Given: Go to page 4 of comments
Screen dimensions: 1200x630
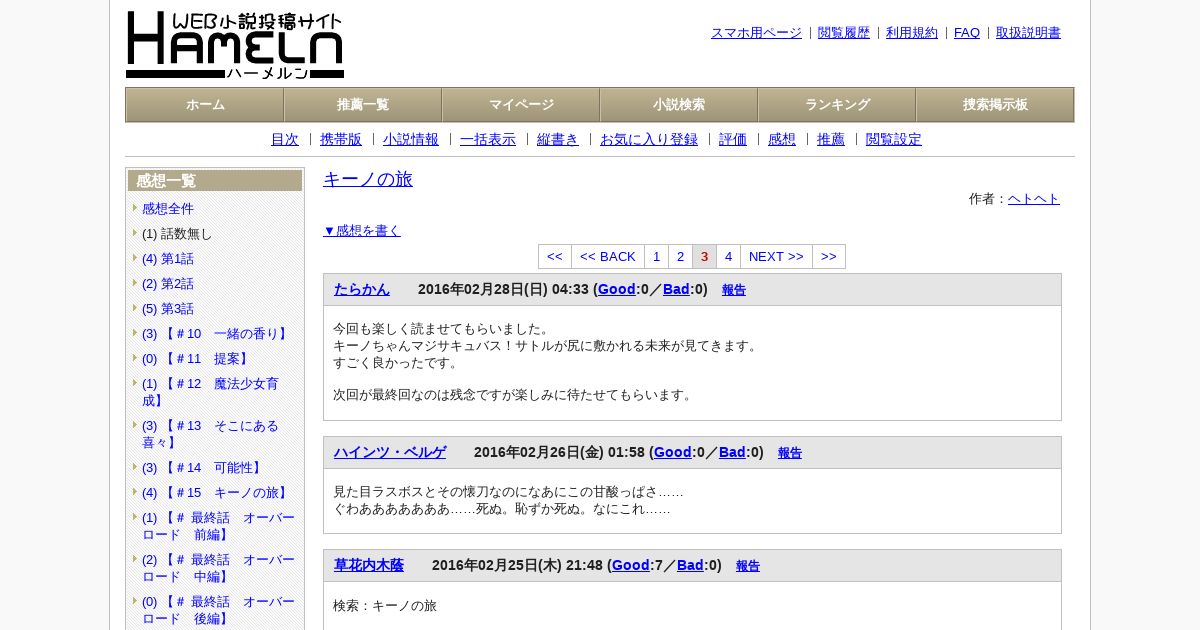Looking at the screenshot, I should pyautogui.click(x=729, y=257).
